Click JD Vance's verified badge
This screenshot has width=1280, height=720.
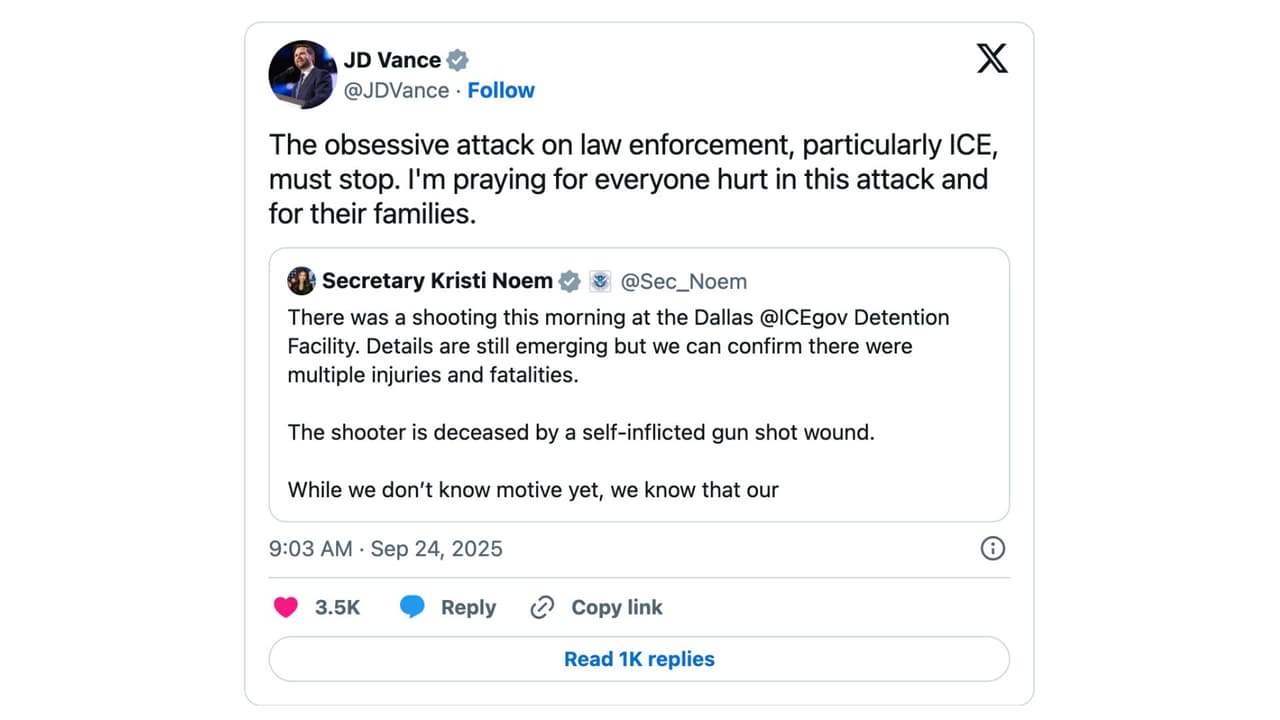(x=457, y=59)
